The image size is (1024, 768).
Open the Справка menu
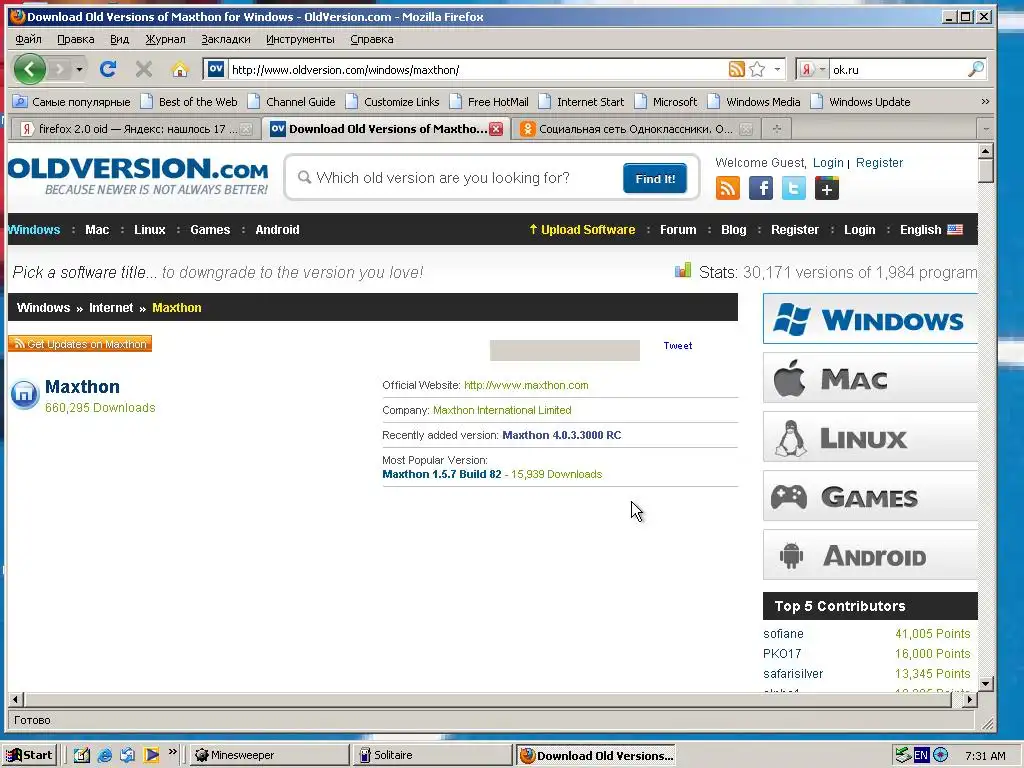point(372,39)
